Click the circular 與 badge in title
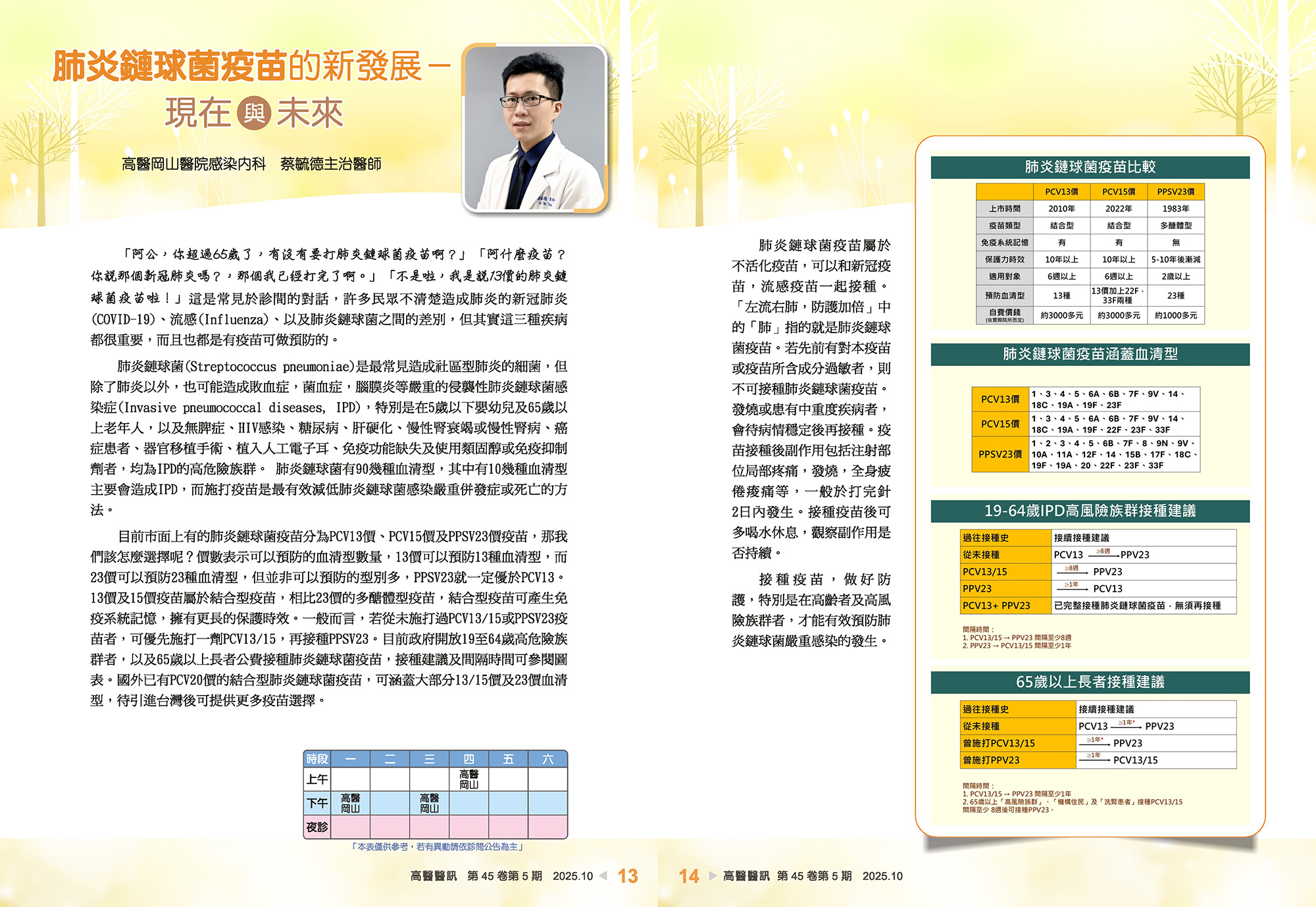The width and height of the screenshot is (1316, 907). click(253, 113)
